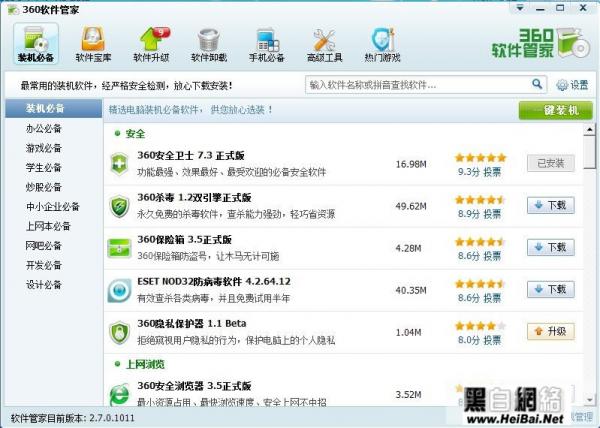600x428 pixels.
Task: Click the search magnifier button
Action: [x=536, y=85]
